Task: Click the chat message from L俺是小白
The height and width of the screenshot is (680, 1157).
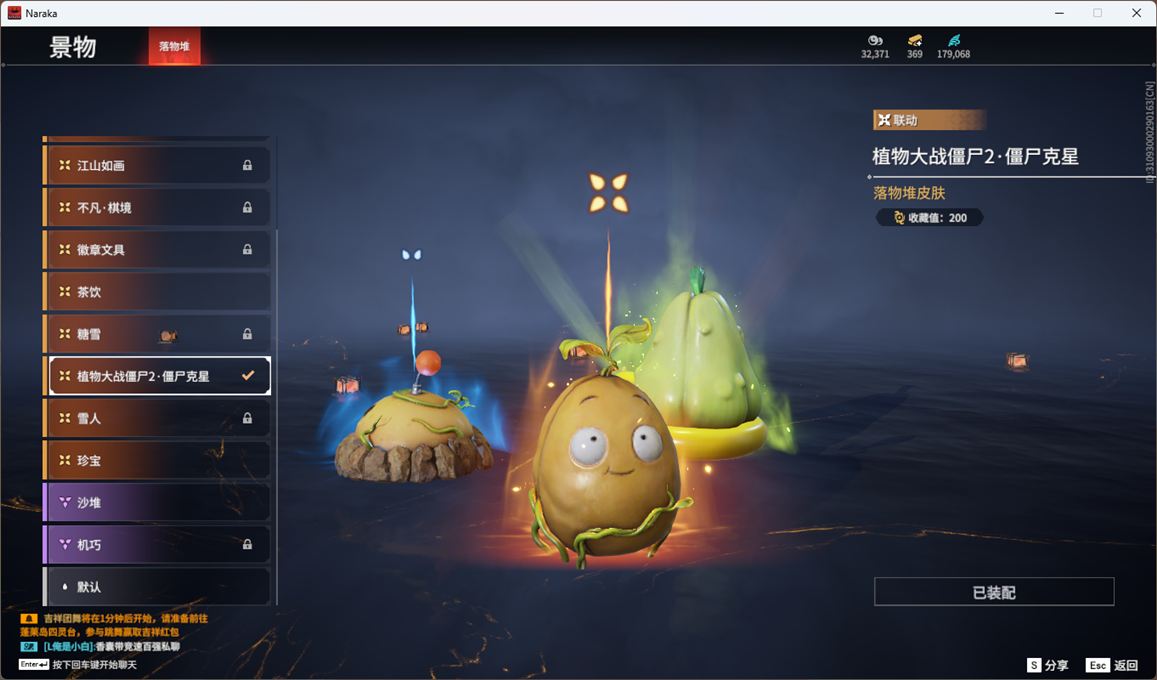Action: [111, 646]
